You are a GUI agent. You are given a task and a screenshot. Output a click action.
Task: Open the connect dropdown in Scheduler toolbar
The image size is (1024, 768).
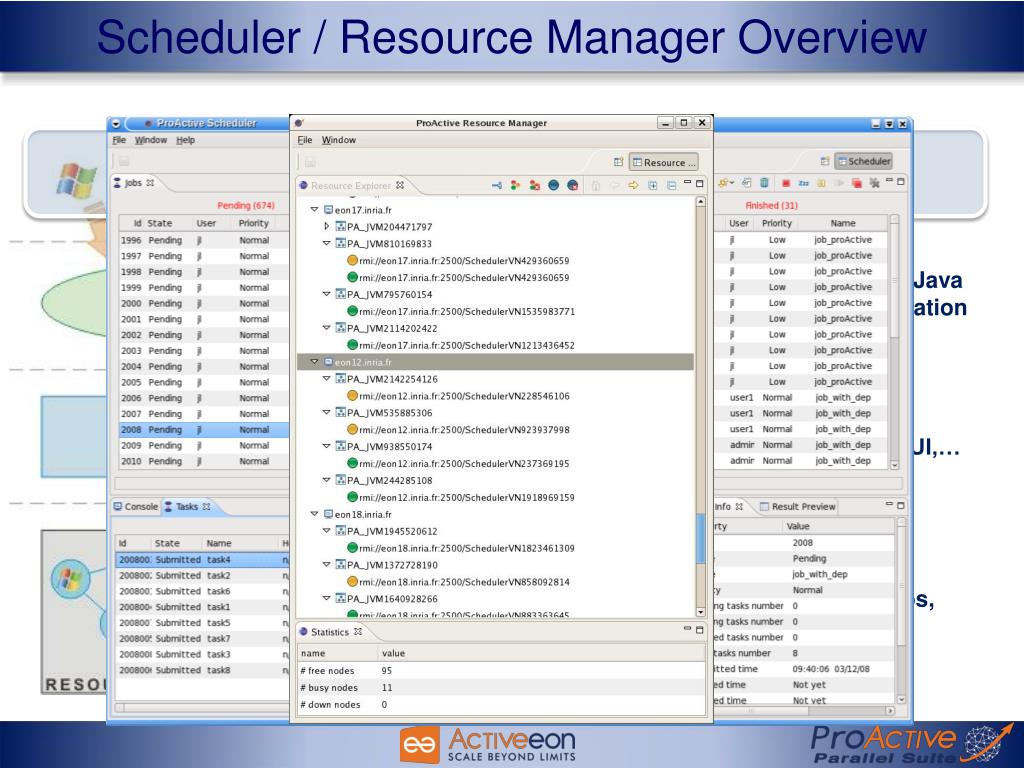tap(732, 184)
